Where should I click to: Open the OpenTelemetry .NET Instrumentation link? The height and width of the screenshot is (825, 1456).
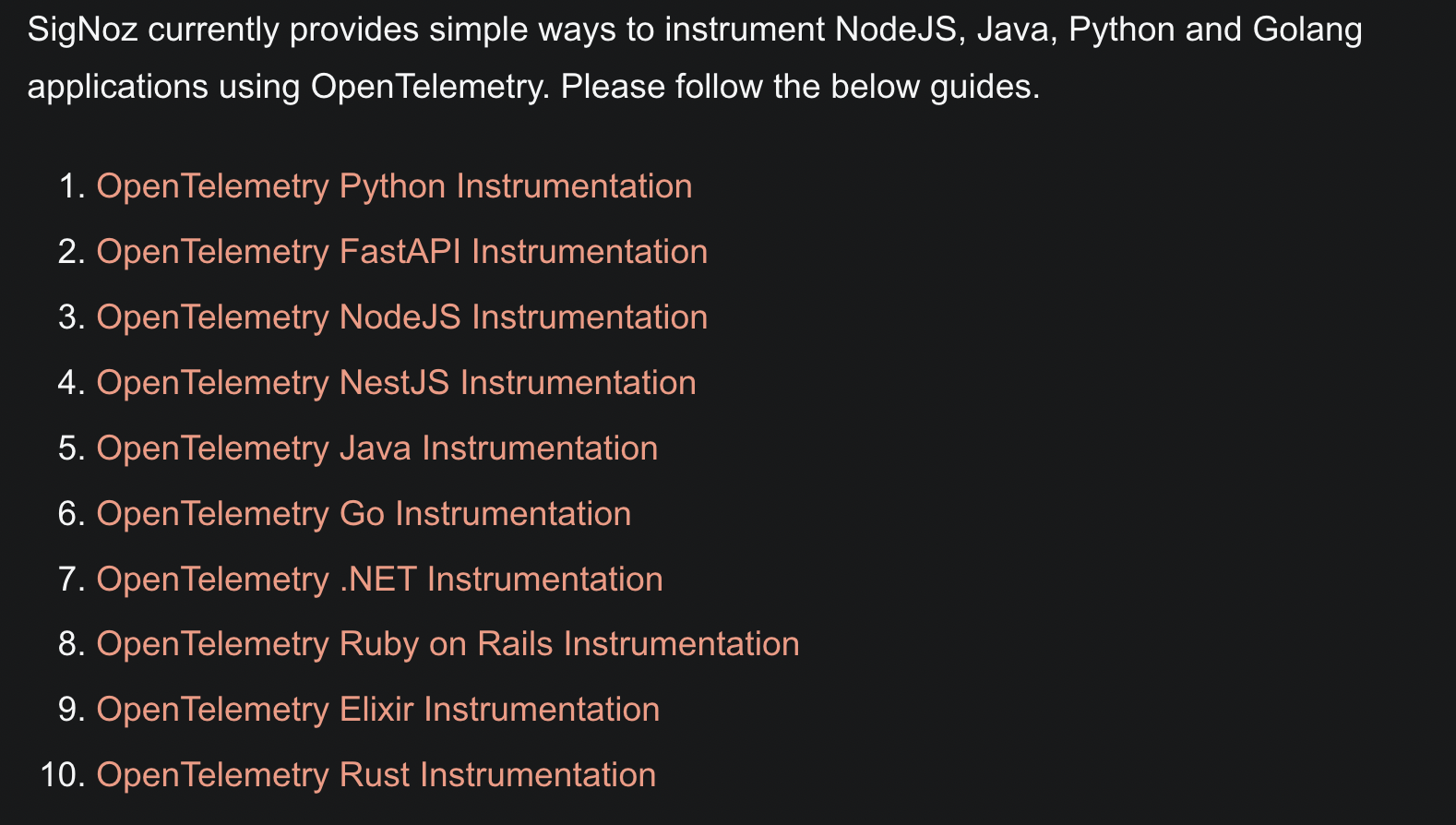coord(379,580)
